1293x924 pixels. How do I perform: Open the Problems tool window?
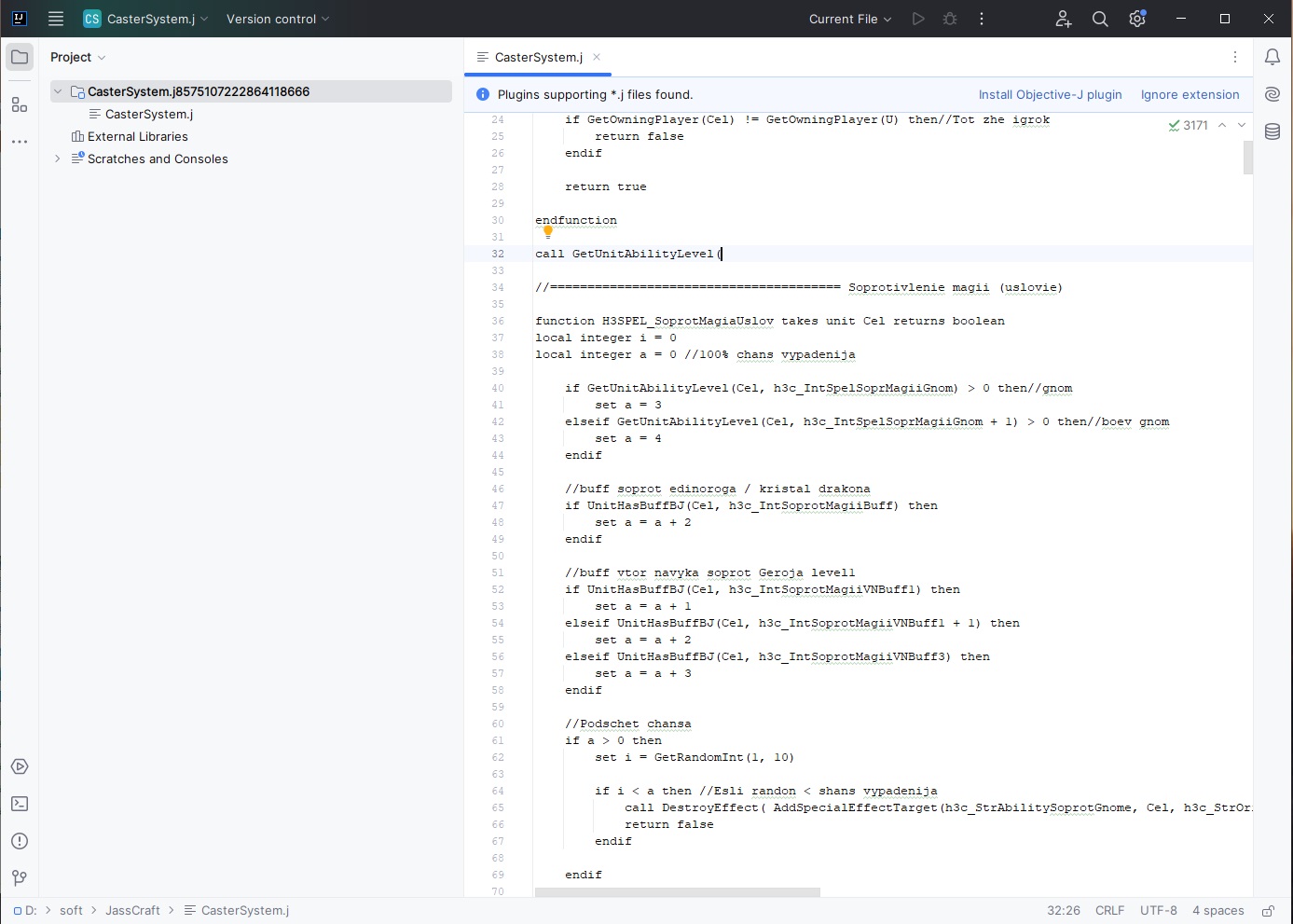(x=20, y=841)
